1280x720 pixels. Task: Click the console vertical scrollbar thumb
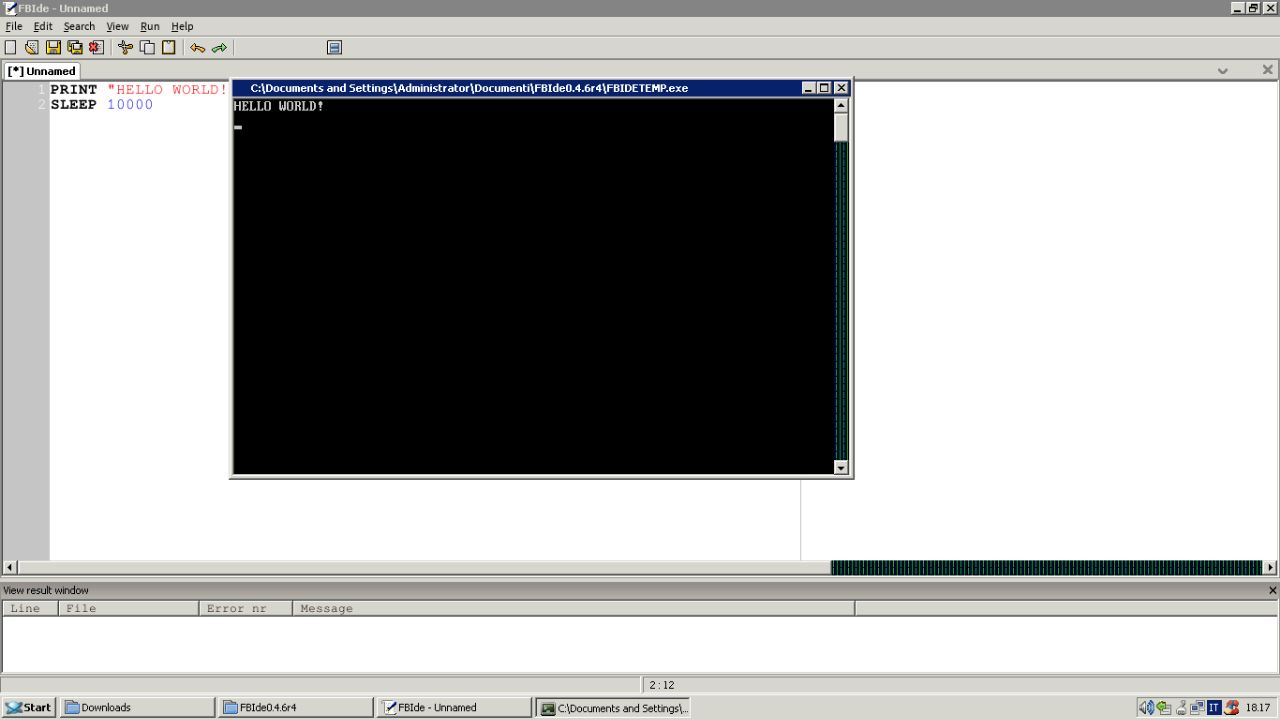click(840, 127)
